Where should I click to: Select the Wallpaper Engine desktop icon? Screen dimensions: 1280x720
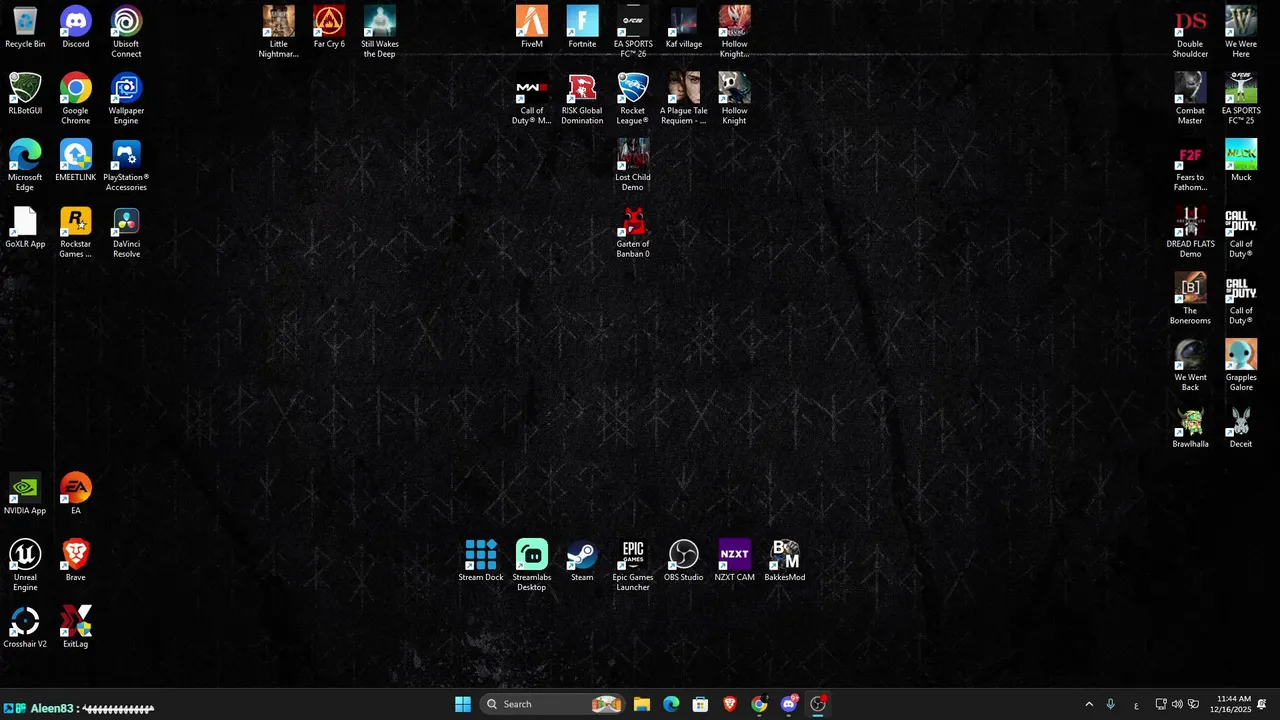point(126,99)
